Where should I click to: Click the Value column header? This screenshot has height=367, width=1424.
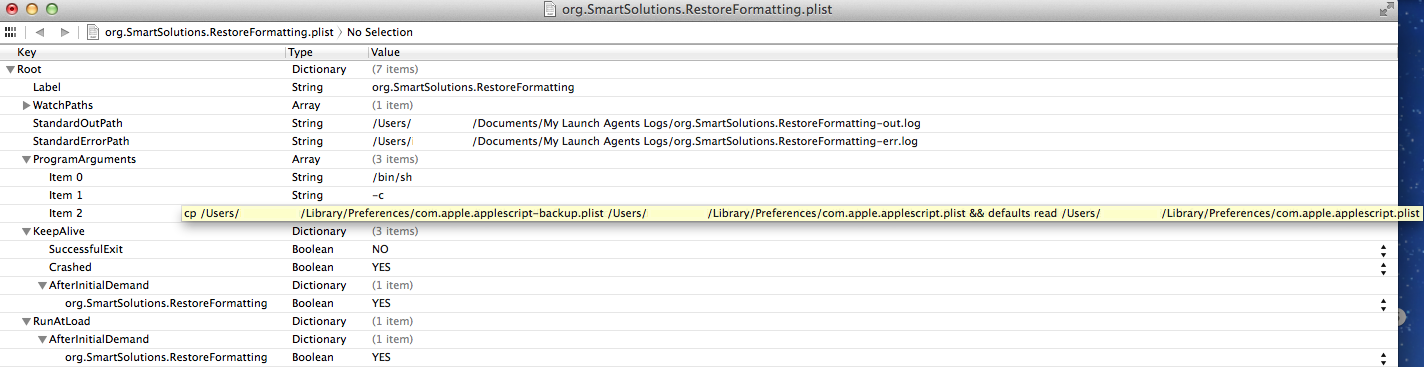(x=883, y=51)
